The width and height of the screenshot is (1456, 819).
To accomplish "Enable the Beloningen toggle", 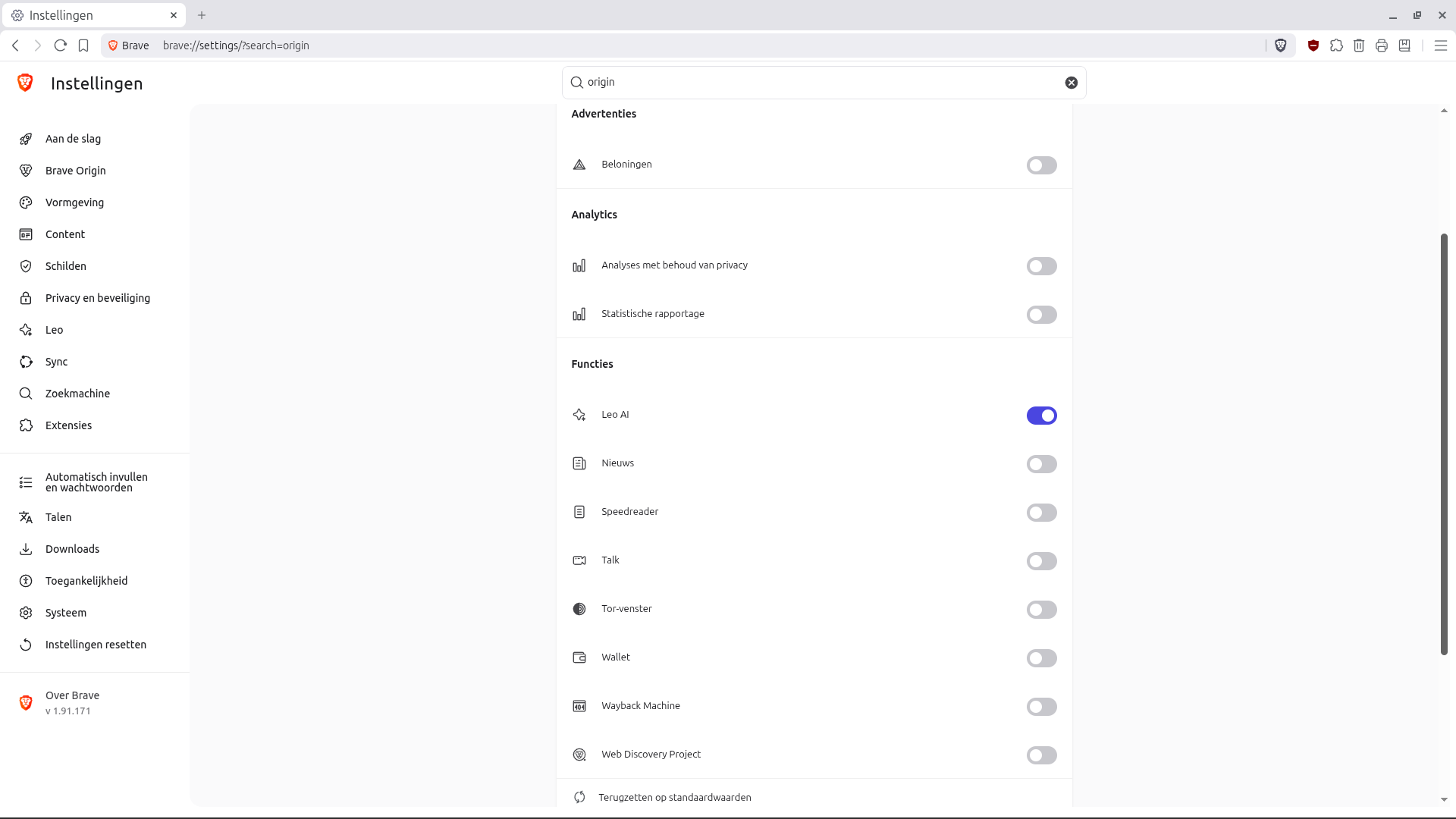I will [x=1041, y=165].
